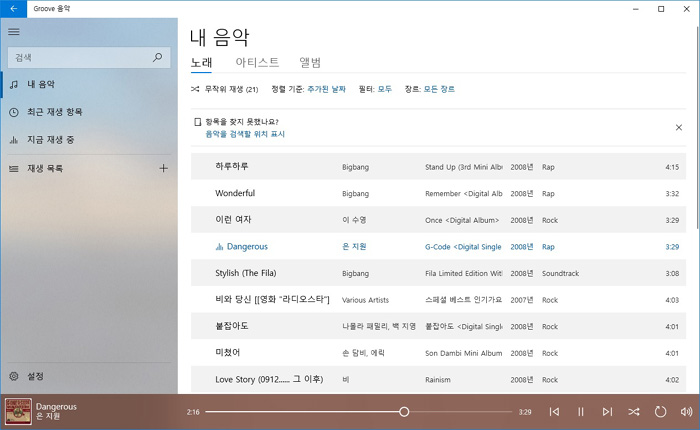This screenshot has height=430, width=700.
Task: Click the 음악을 검색할 위치 표시 link
Action: point(245,133)
